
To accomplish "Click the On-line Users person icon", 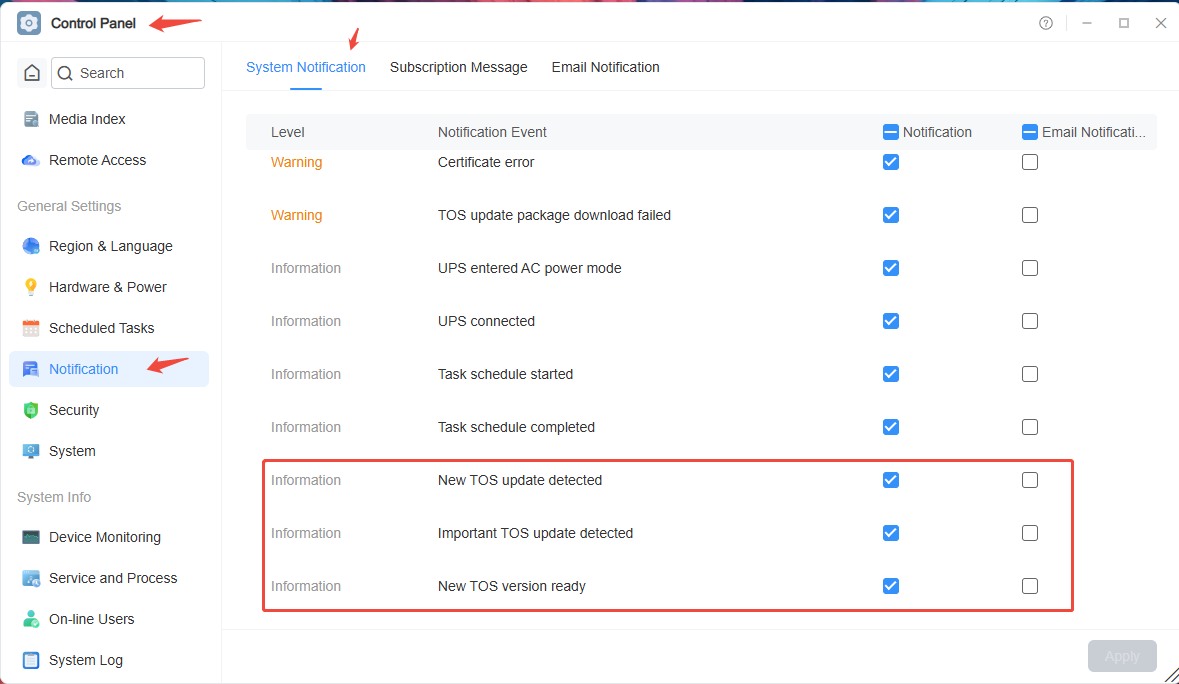I will coord(31,619).
